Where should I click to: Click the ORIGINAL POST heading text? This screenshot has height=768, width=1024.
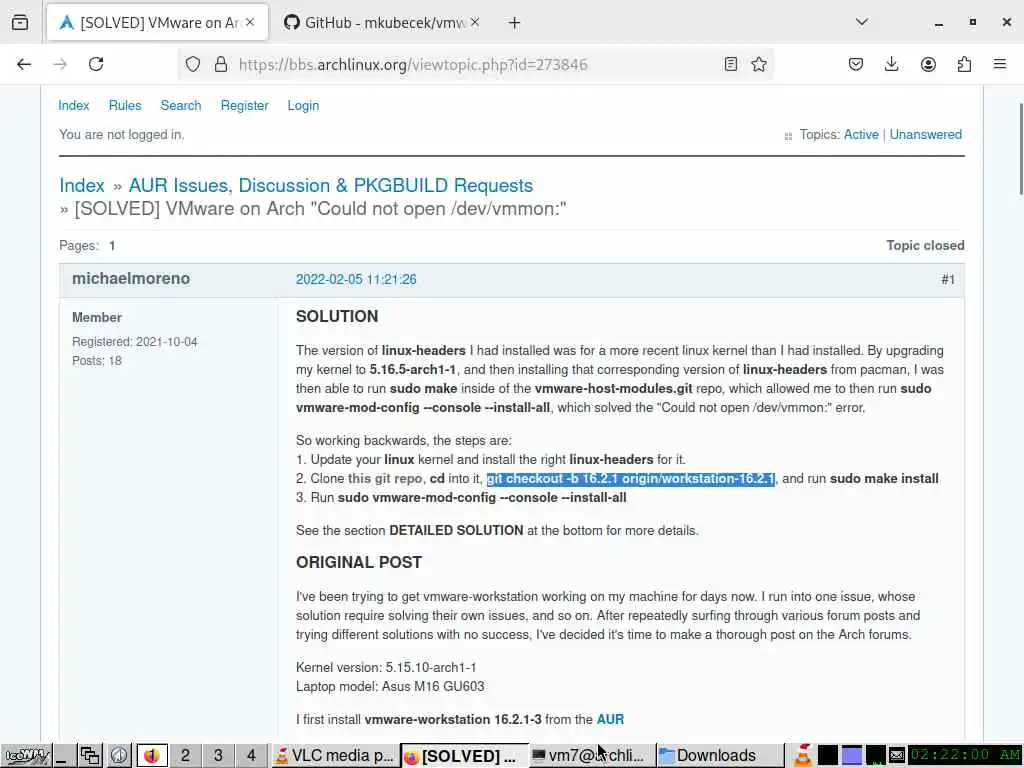[359, 562]
